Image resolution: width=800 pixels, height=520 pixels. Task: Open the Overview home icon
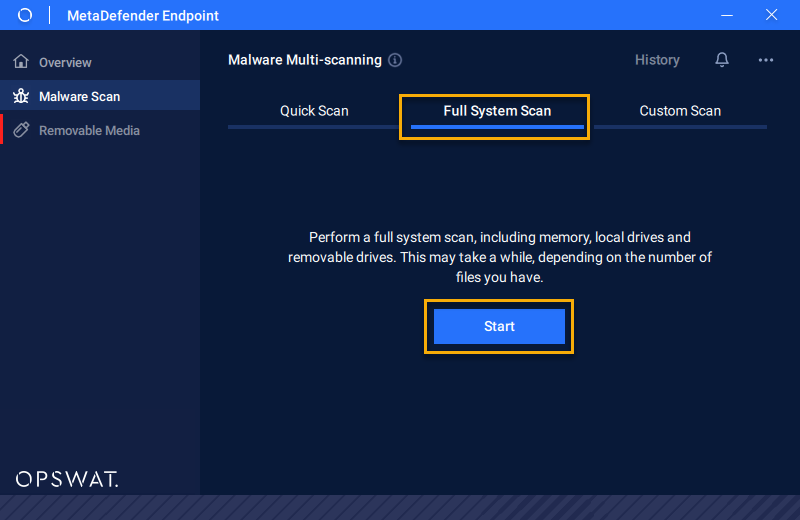pyautogui.click(x=21, y=62)
